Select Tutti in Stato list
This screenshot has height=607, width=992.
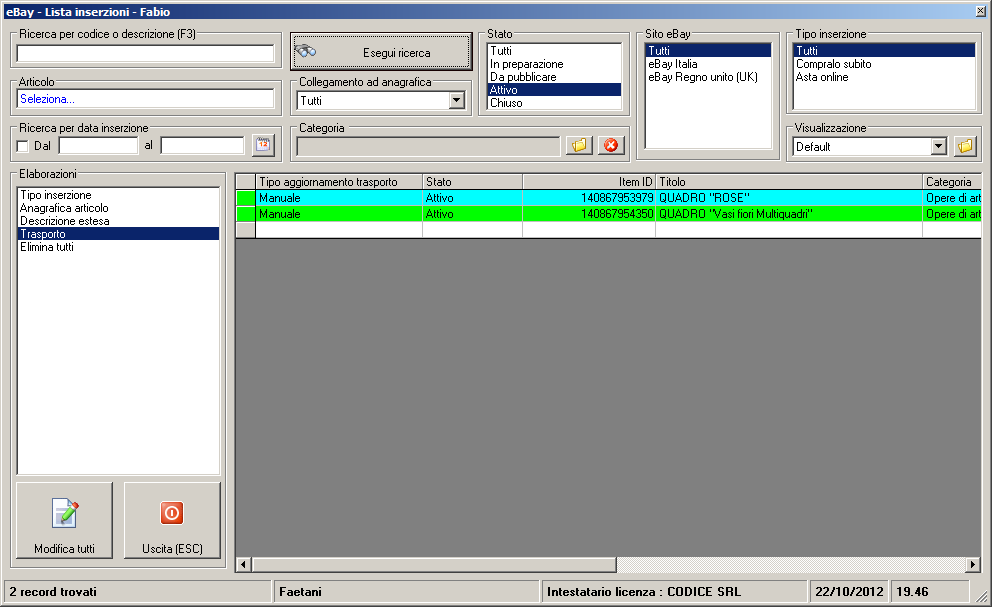point(554,51)
